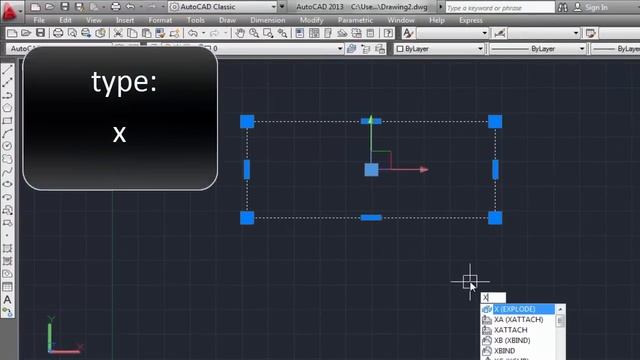Select the Line tool in draw toolbar
Viewport: 640px width, 360px height.
(x=7, y=70)
